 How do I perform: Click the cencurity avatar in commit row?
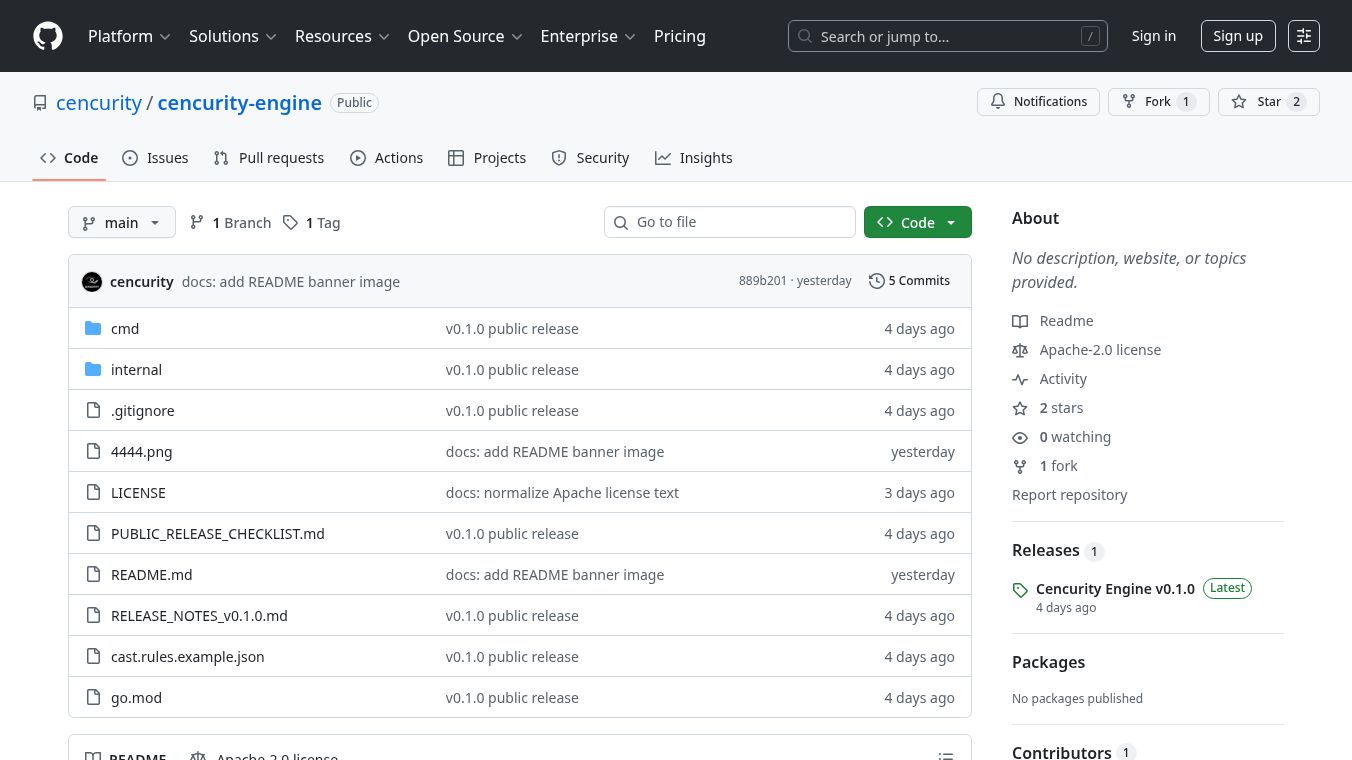point(92,282)
